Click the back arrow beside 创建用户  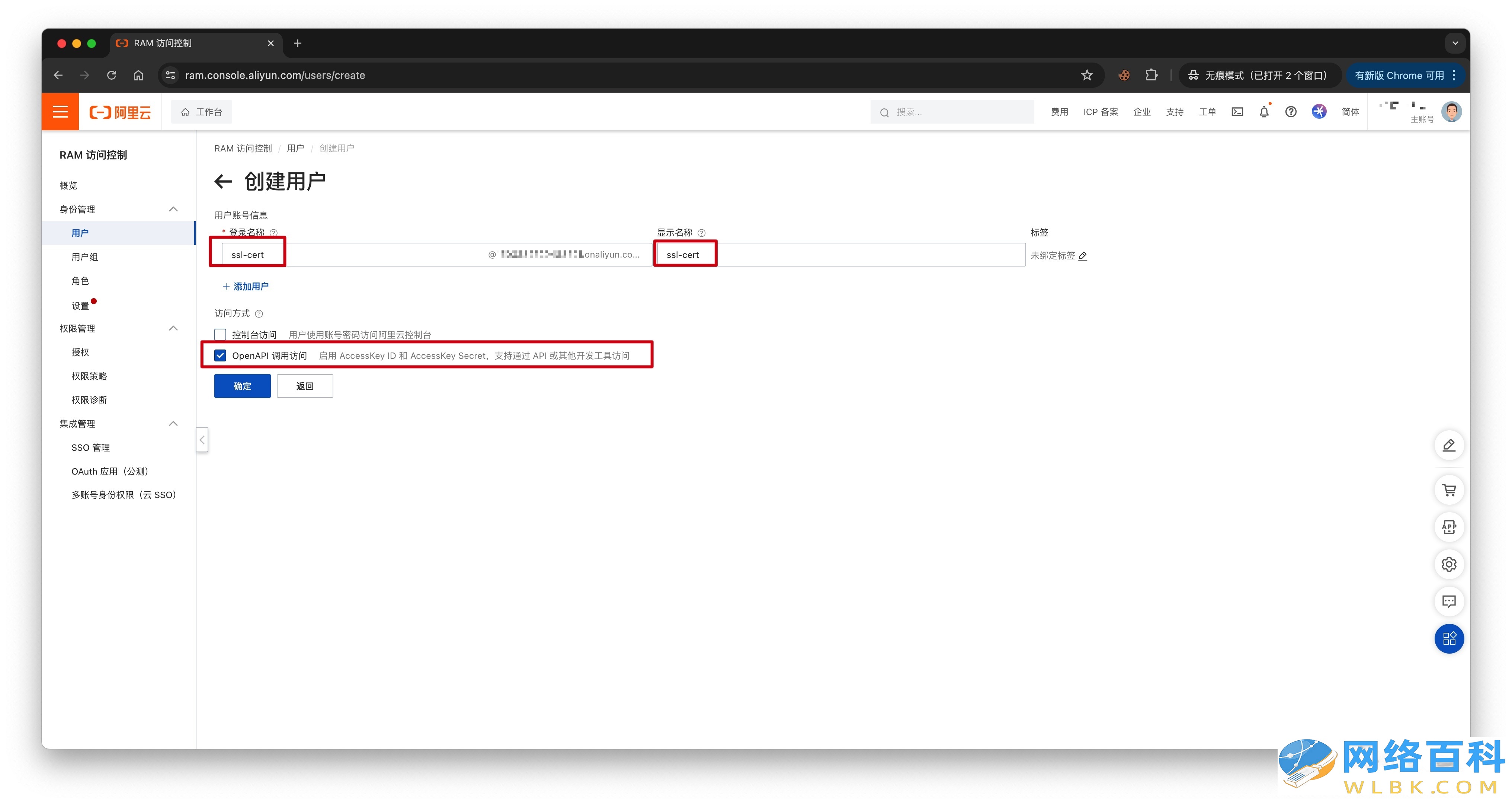coord(223,182)
